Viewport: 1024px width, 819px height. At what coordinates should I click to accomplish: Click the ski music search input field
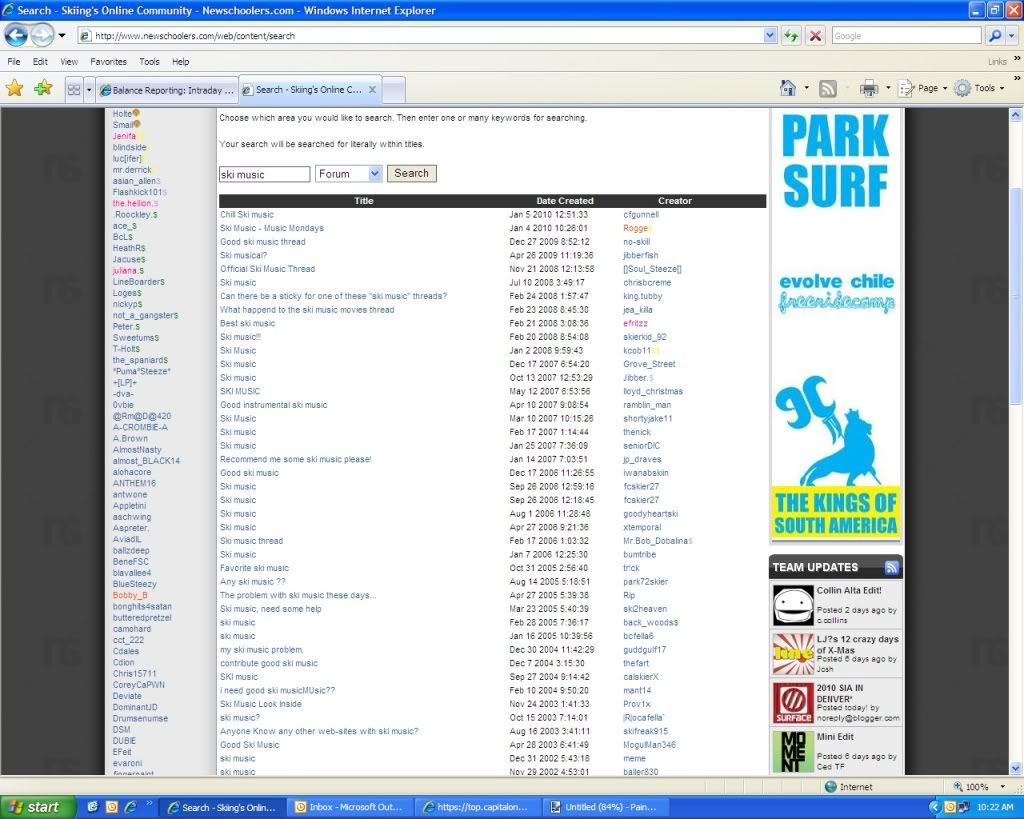pyautogui.click(x=264, y=173)
